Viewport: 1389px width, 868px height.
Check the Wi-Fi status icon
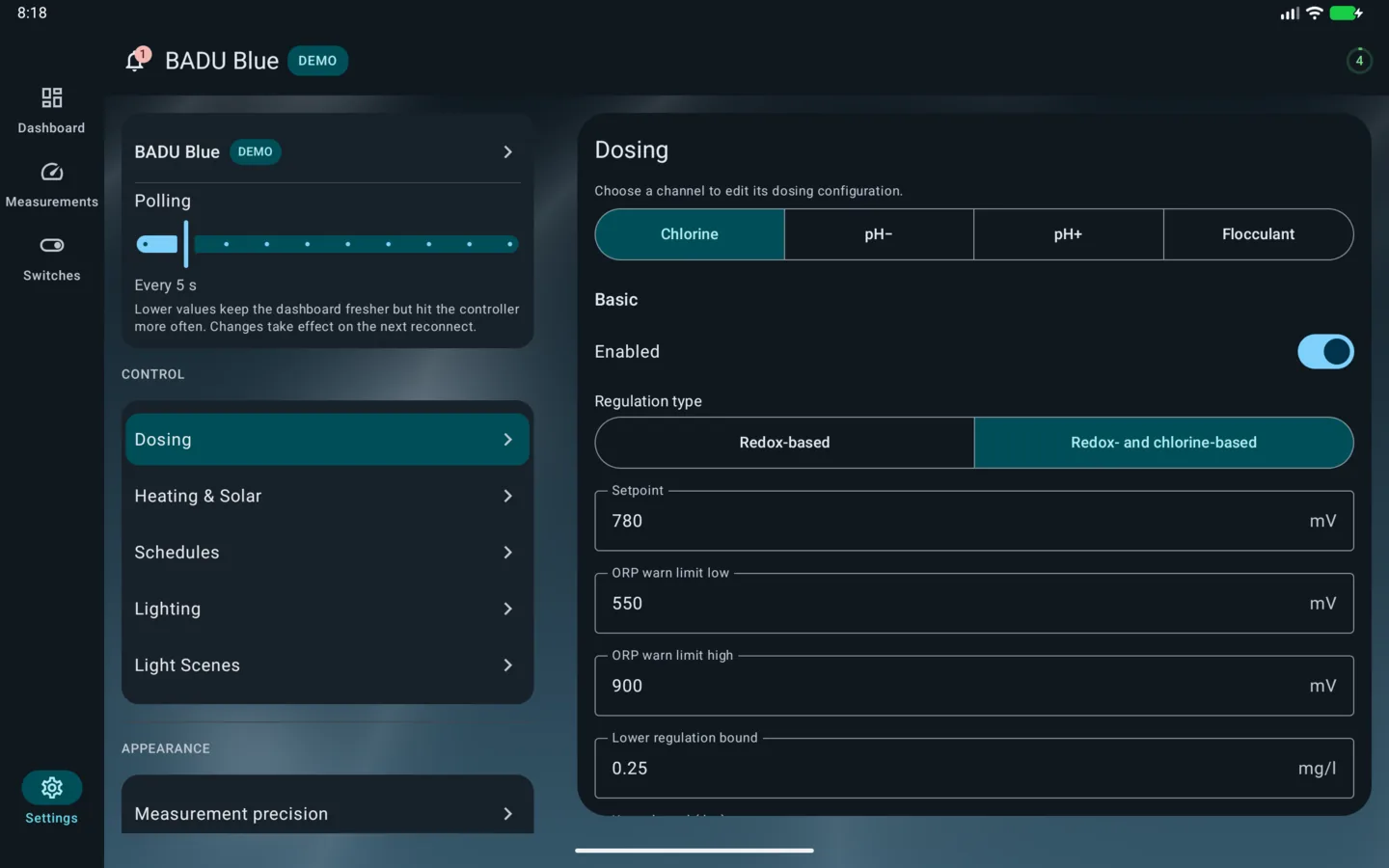coord(1314,14)
